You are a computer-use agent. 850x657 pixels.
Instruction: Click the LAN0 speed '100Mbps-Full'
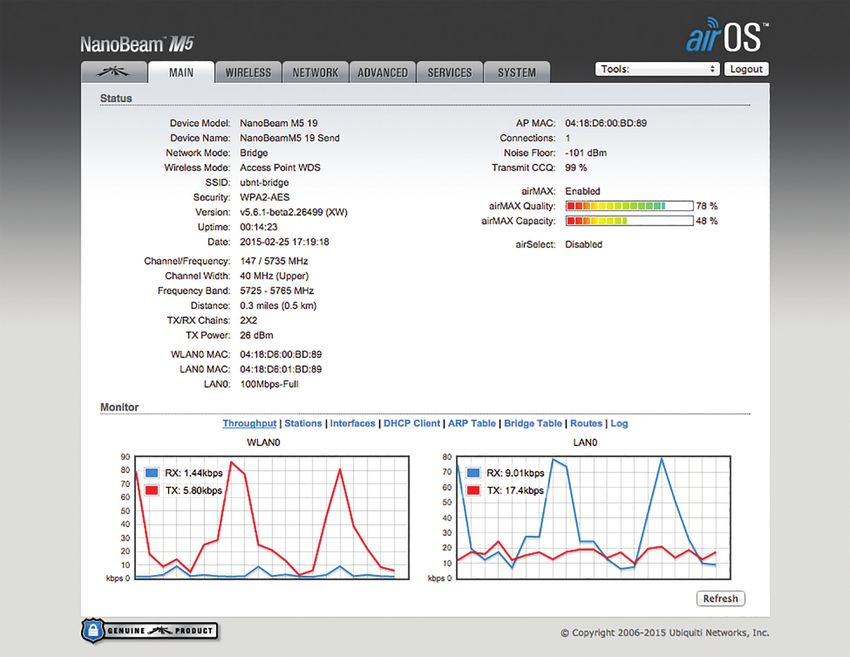coord(269,384)
